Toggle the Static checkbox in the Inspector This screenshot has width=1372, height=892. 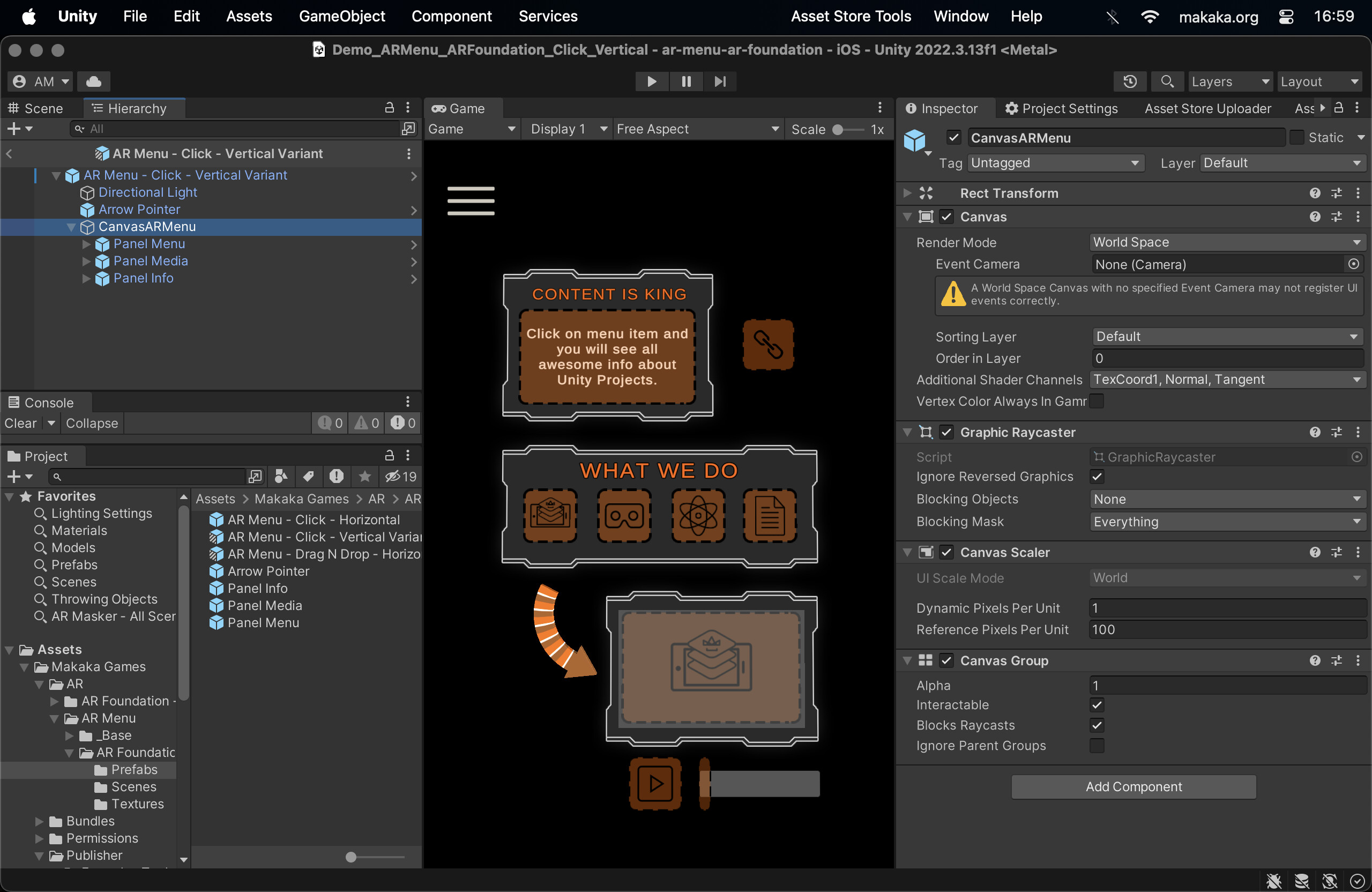(x=1298, y=137)
